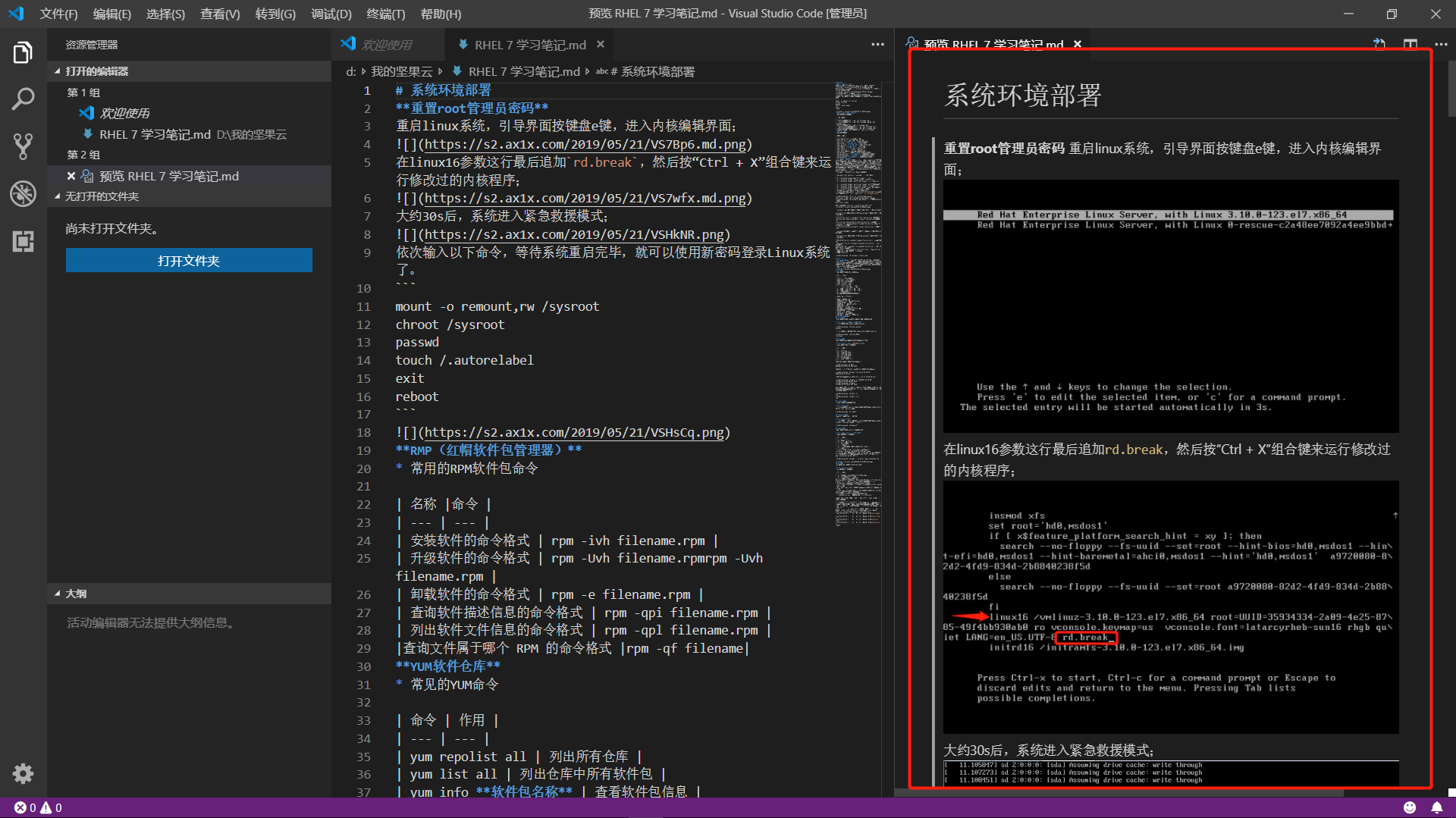Click the preview horizontal scrollbar
1456x818 pixels.
coord(1119,793)
